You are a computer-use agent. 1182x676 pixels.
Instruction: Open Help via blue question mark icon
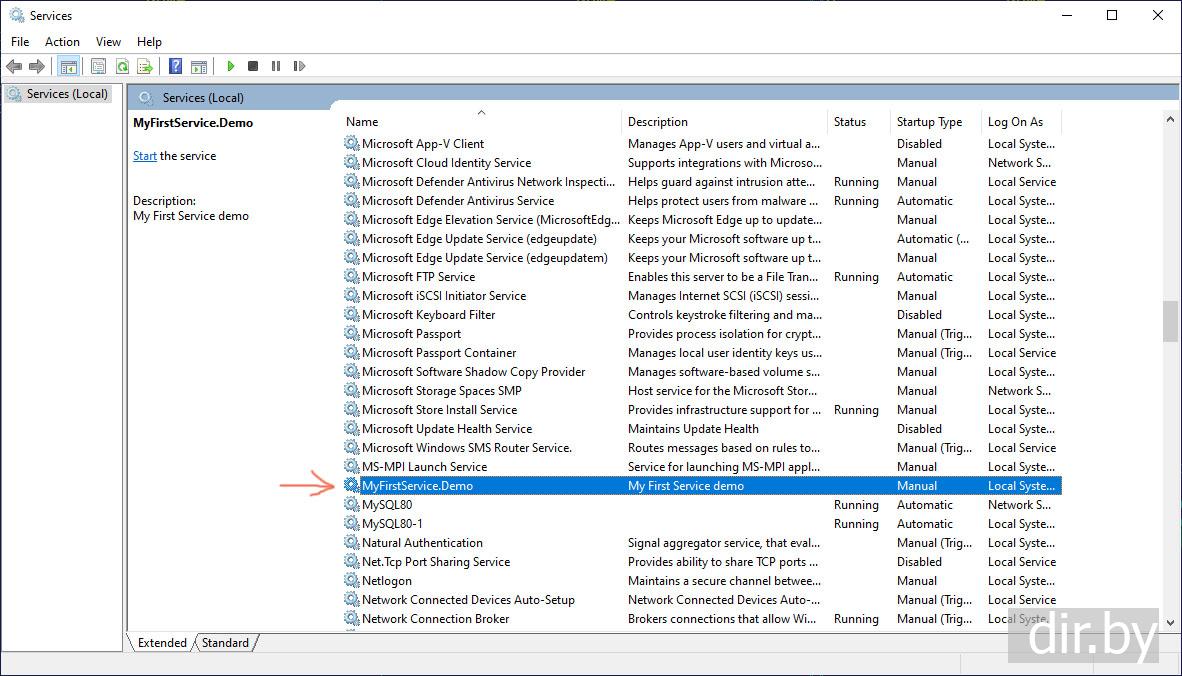(x=175, y=66)
